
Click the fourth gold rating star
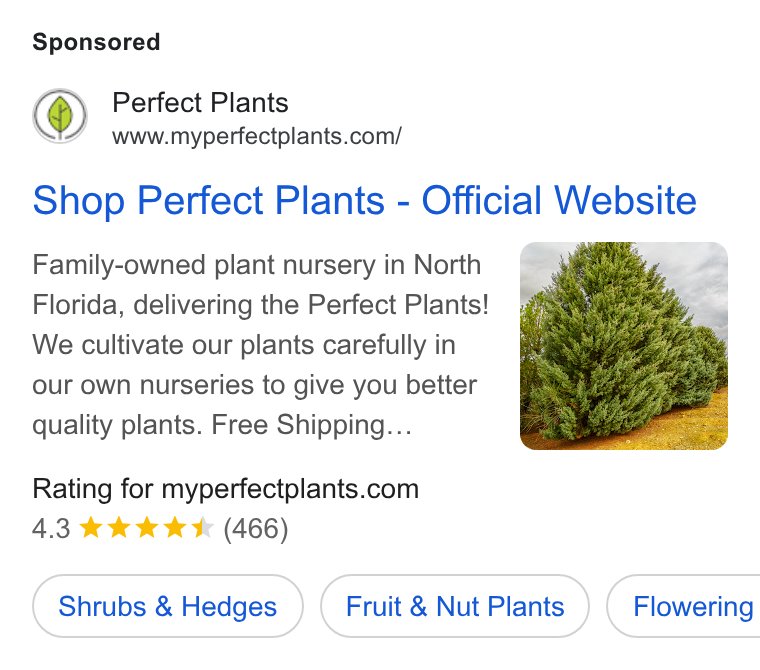coord(174,527)
